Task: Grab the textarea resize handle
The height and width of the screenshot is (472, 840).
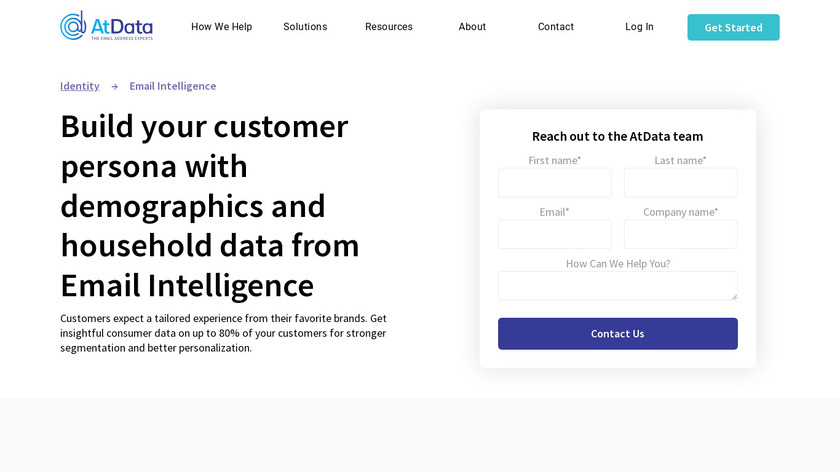Action: coord(734,297)
